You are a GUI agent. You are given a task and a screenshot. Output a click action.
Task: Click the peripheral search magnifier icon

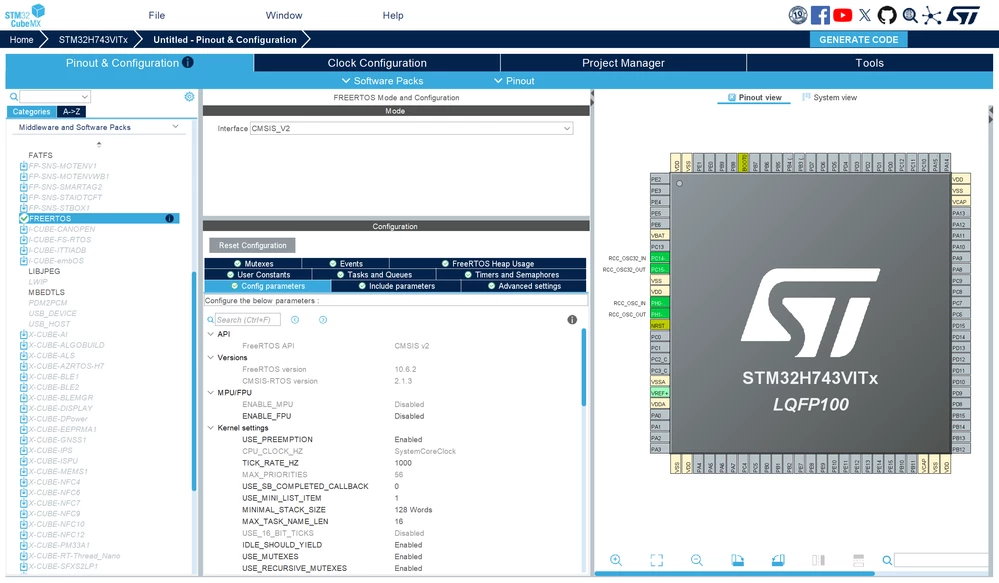13,97
